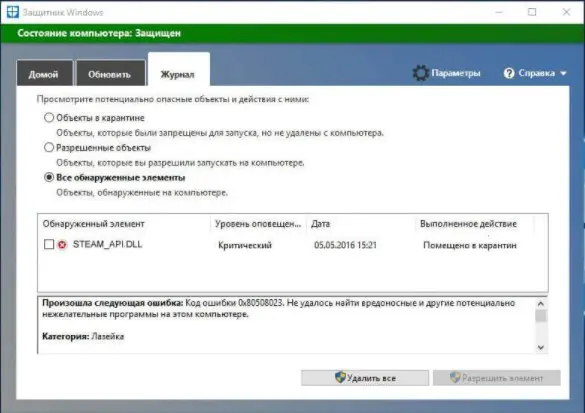Click the Windows Defender shield icon in title bar
The height and width of the screenshot is (413, 585).
point(12,12)
